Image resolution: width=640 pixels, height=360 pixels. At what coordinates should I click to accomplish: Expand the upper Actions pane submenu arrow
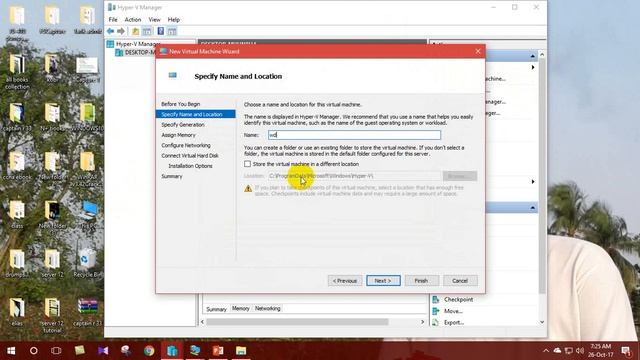point(533,67)
